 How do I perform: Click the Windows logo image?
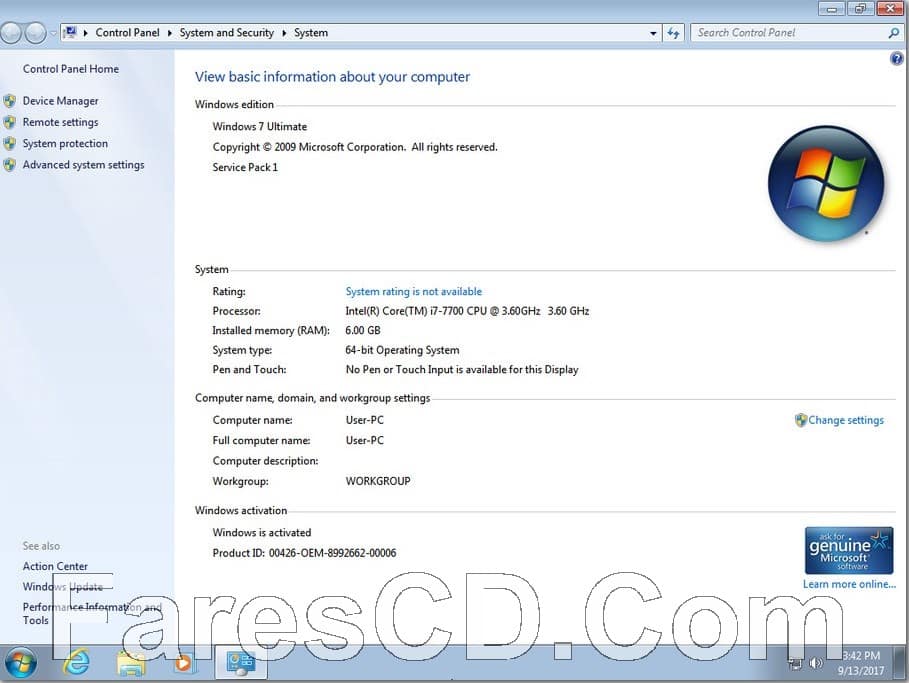pyautogui.click(x=826, y=183)
